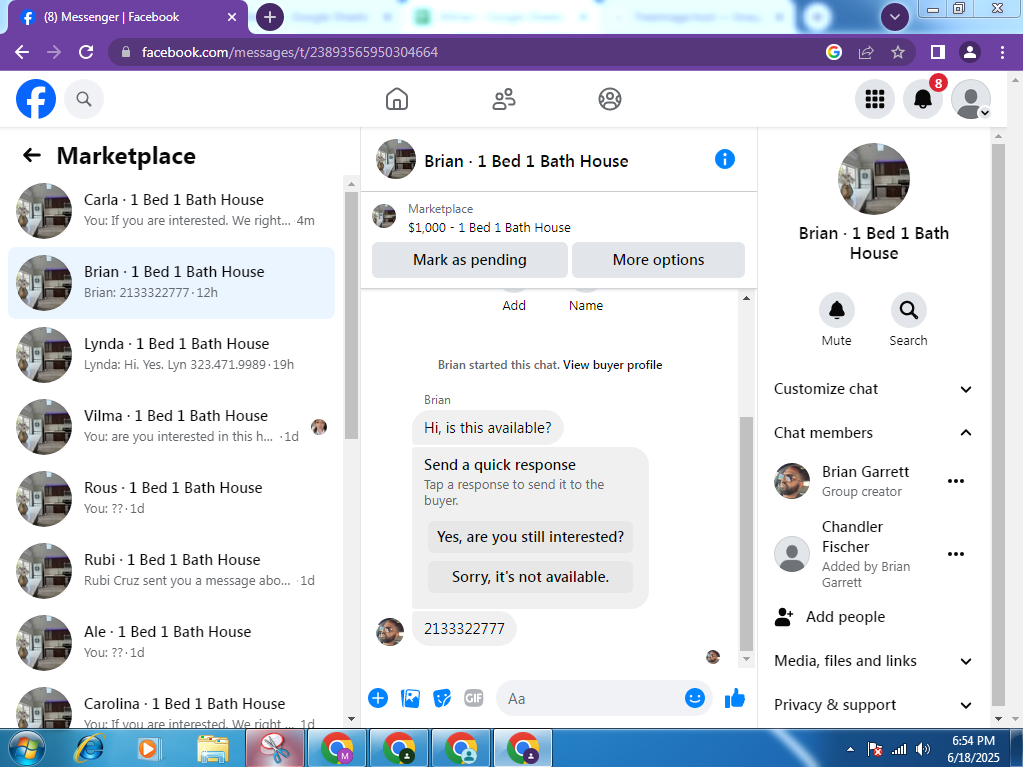1023x767 pixels.
Task: Expand Privacy & support section
Action: point(874,705)
